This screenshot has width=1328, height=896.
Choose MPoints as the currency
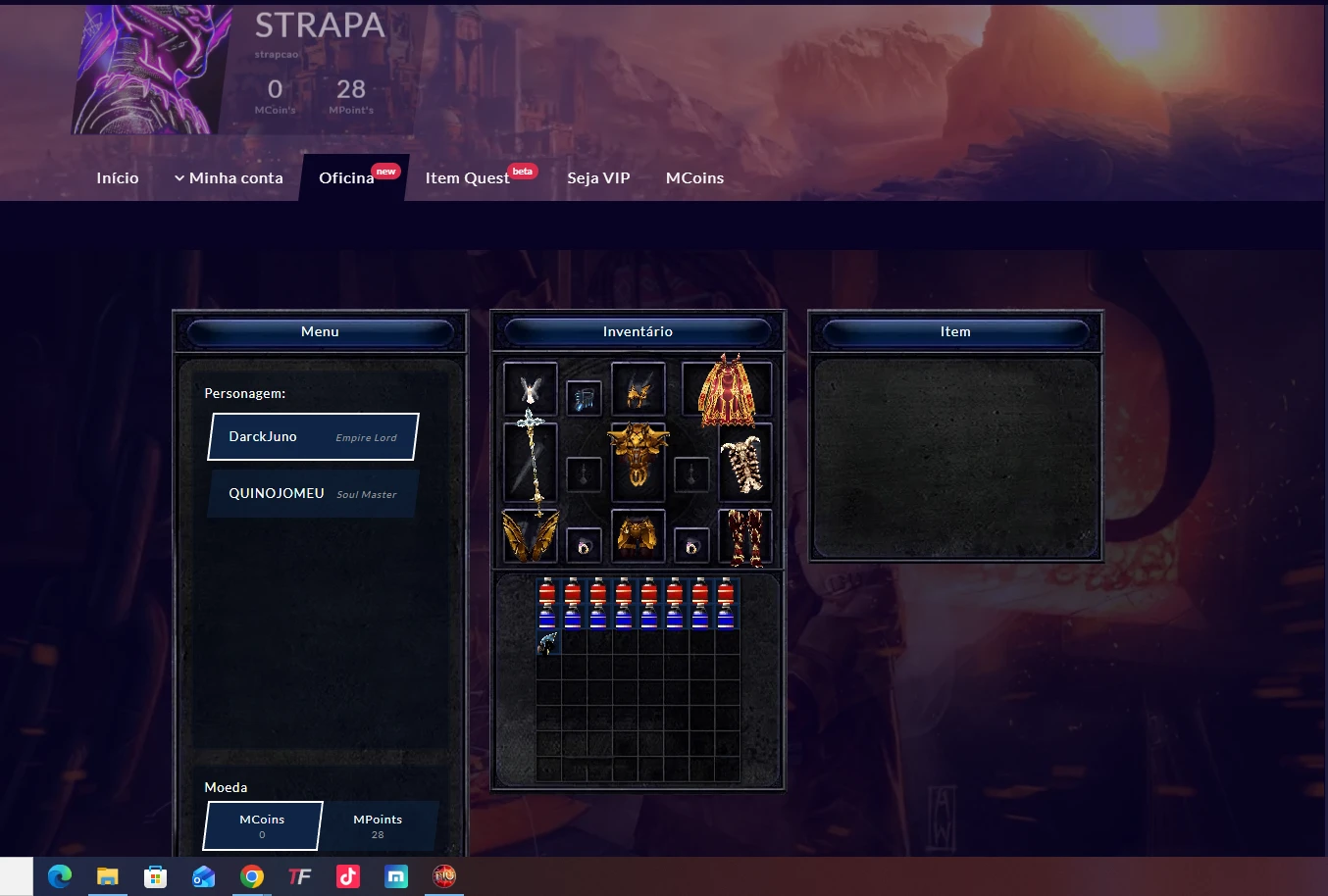378,825
